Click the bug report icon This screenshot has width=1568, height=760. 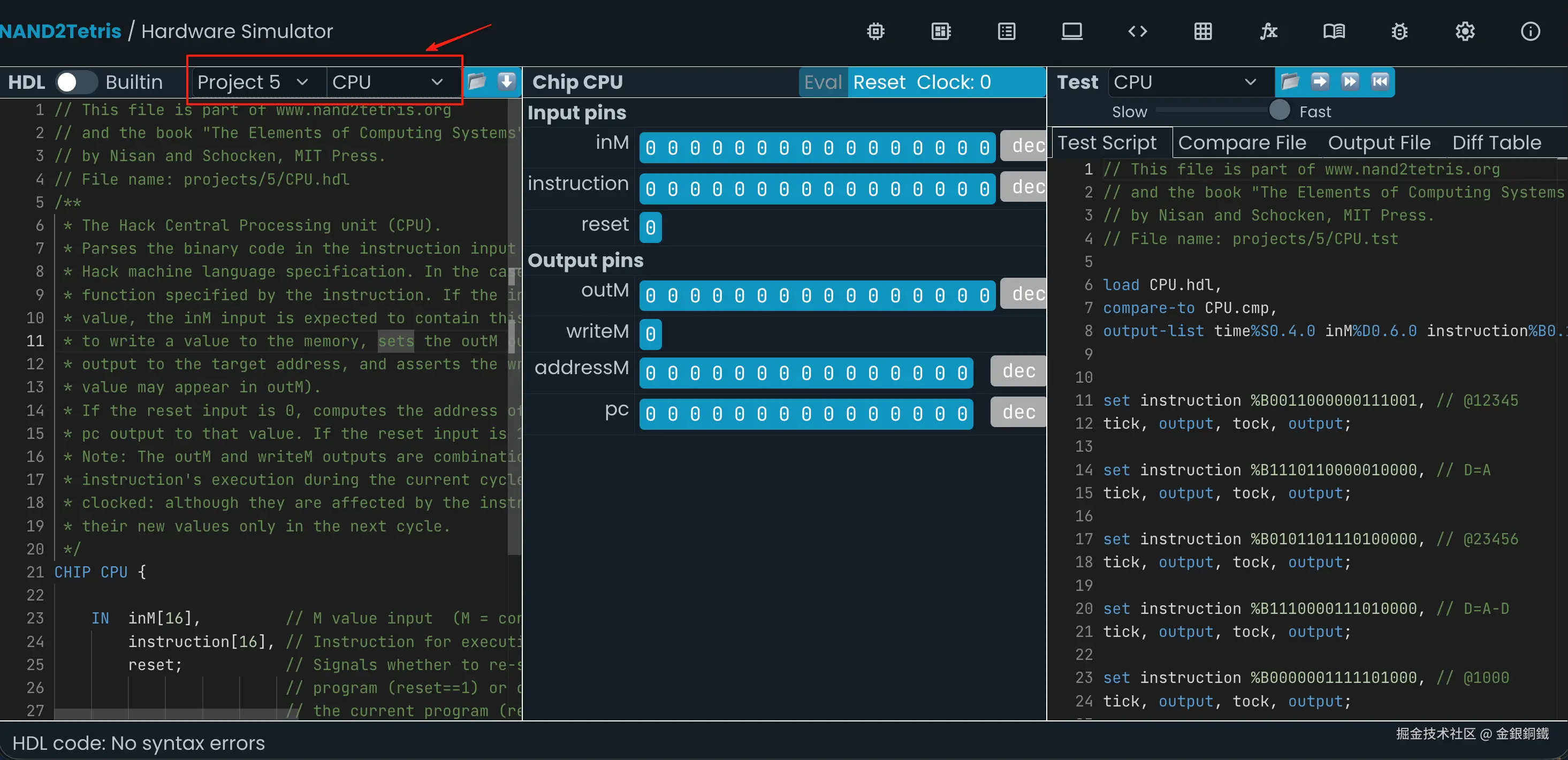tap(1399, 31)
